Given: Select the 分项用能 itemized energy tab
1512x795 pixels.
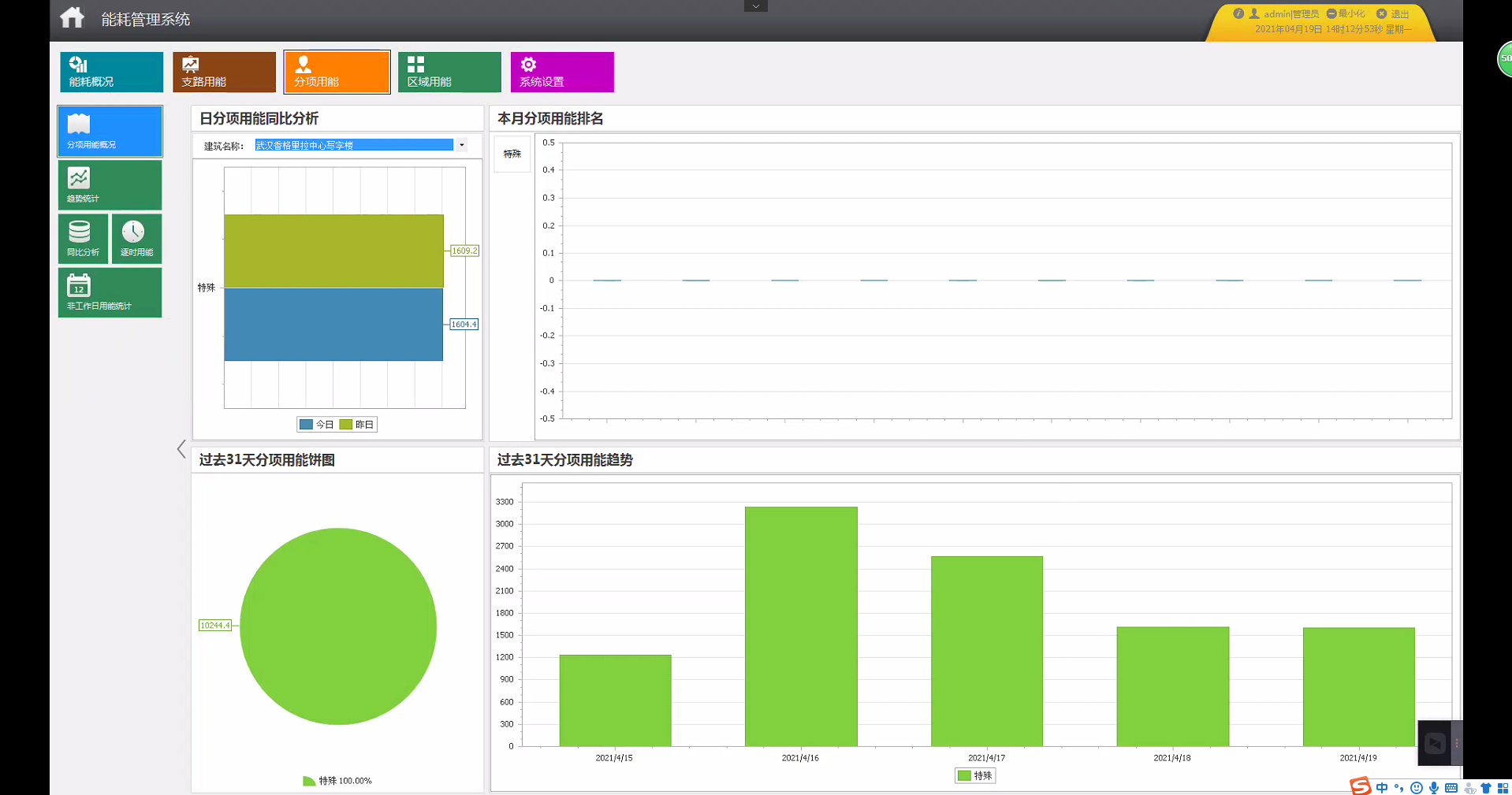Looking at the screenshot, I should pyautogui.click(x=337, y=72).
